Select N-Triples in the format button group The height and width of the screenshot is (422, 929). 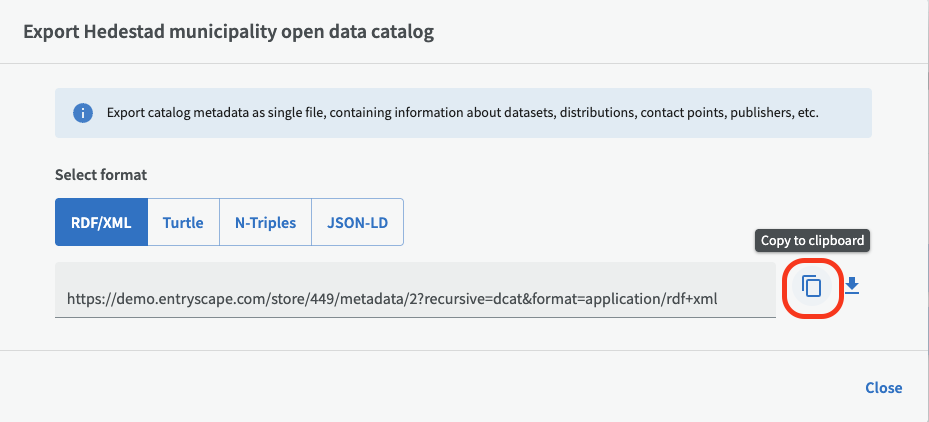(265, 222)
